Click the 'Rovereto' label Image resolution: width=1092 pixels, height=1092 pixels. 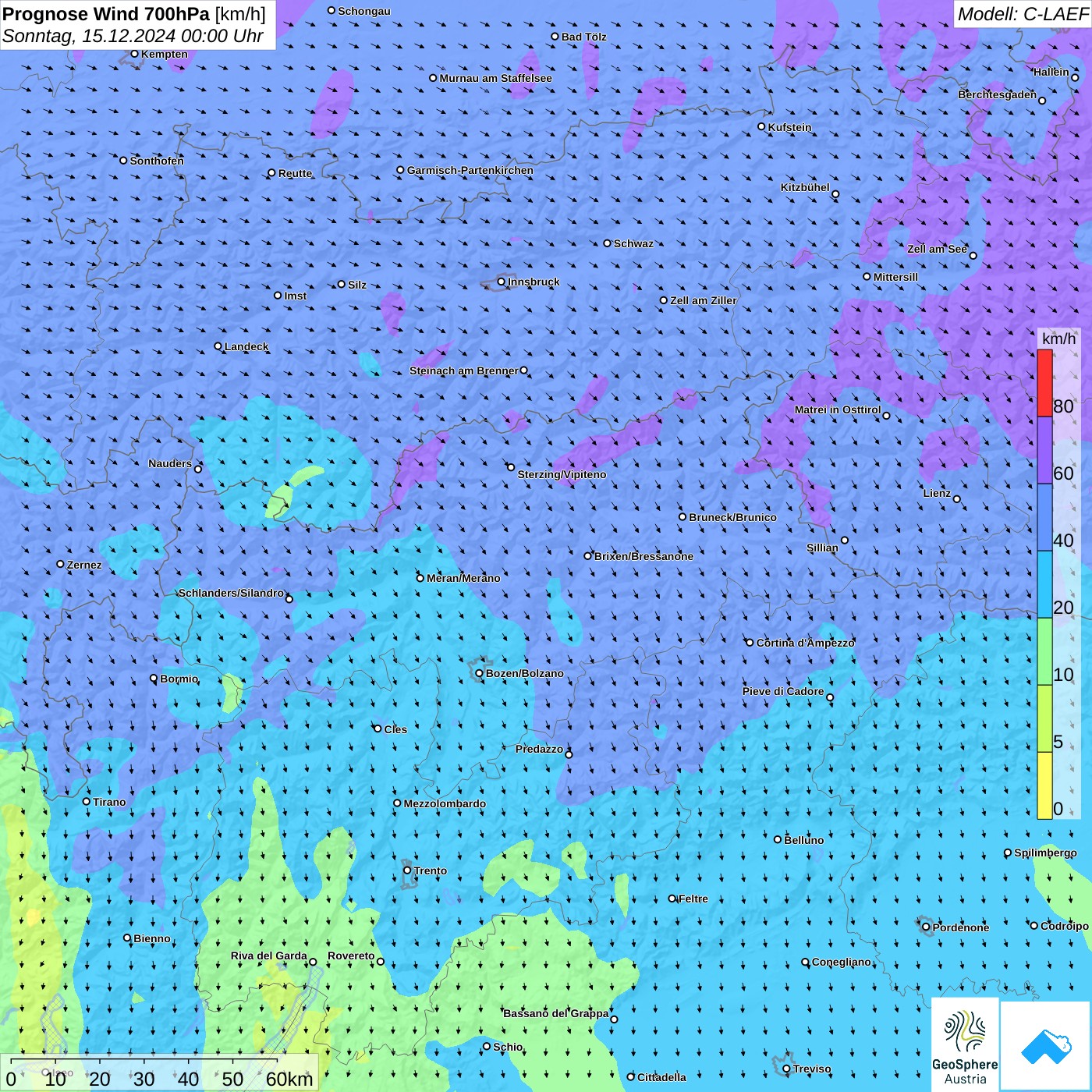coord(352,955)
